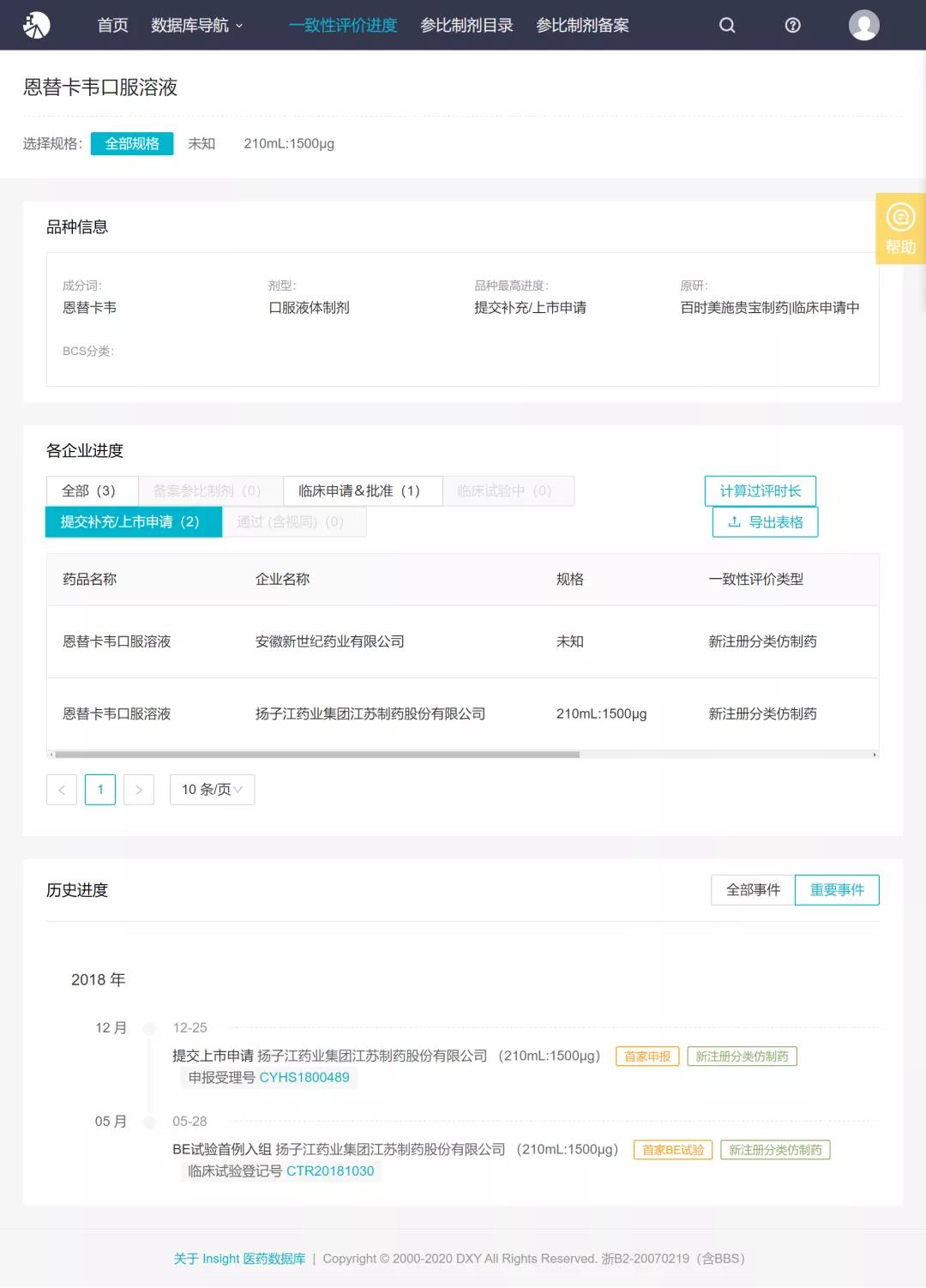Go to the previous page arrow
The height and width of the screenshot is (1288, 926).
(62, 790)
